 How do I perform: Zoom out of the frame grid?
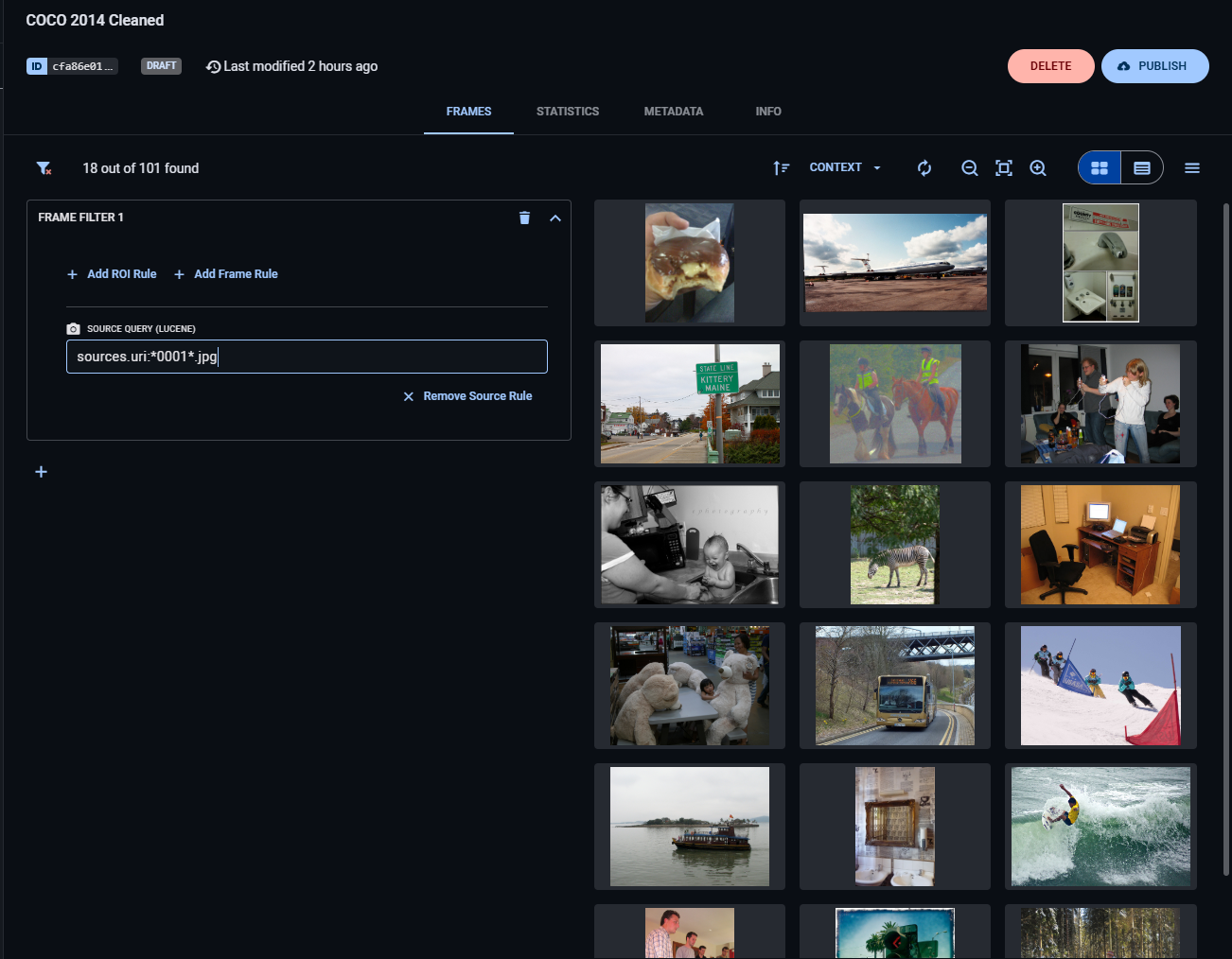(969, 167)
